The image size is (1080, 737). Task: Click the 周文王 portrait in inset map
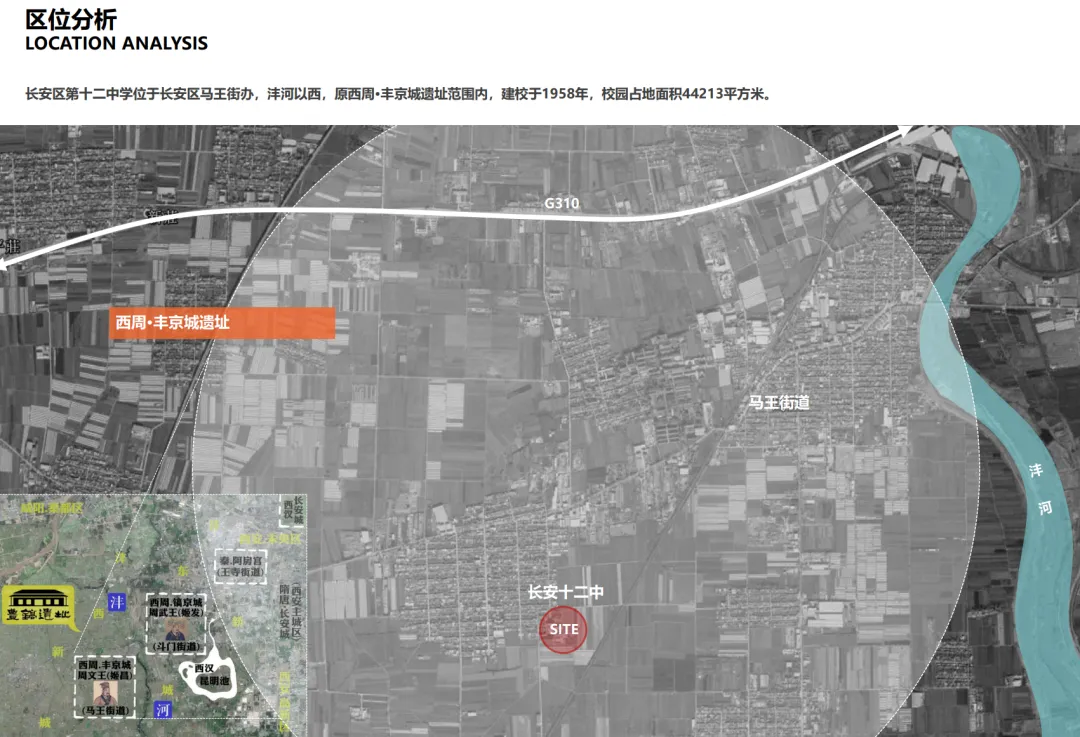(x=105, y=693)
